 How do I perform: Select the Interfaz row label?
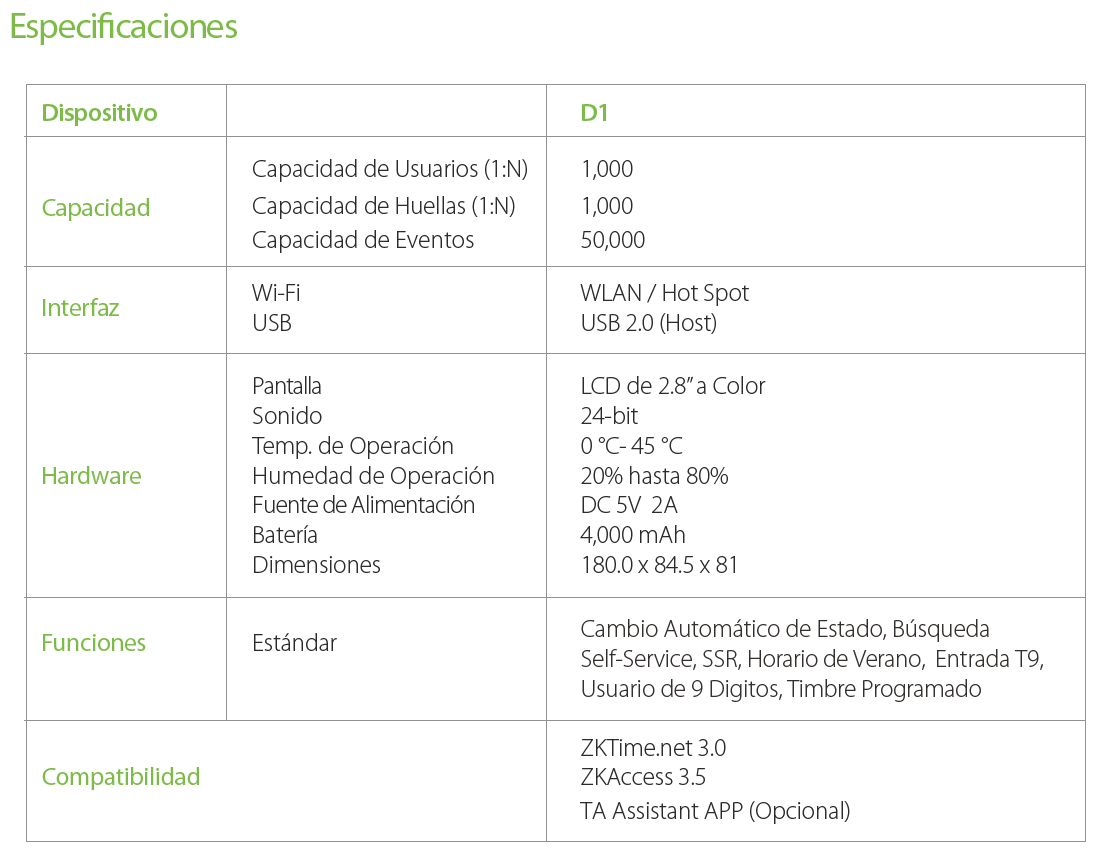tap(80, 308)
